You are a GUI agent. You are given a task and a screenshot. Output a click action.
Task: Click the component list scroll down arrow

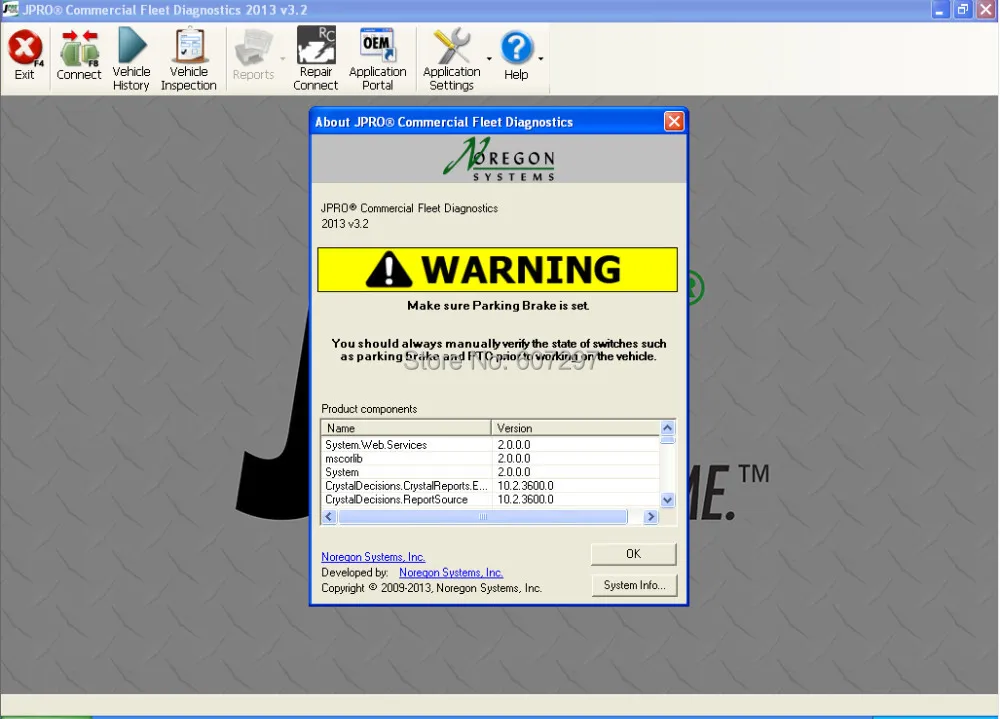(x=668, y=500)
